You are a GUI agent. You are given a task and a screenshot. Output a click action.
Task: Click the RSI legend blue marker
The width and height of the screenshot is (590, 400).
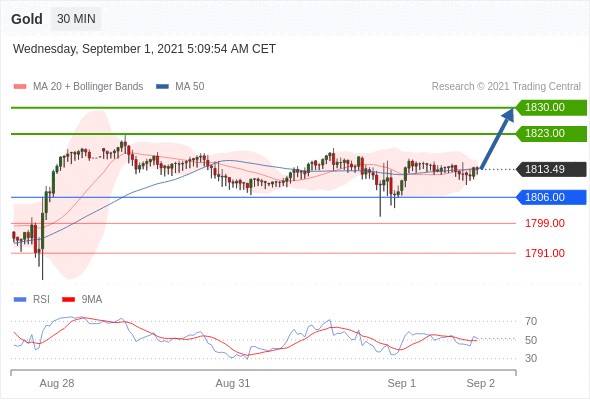[x=20, y=300]
